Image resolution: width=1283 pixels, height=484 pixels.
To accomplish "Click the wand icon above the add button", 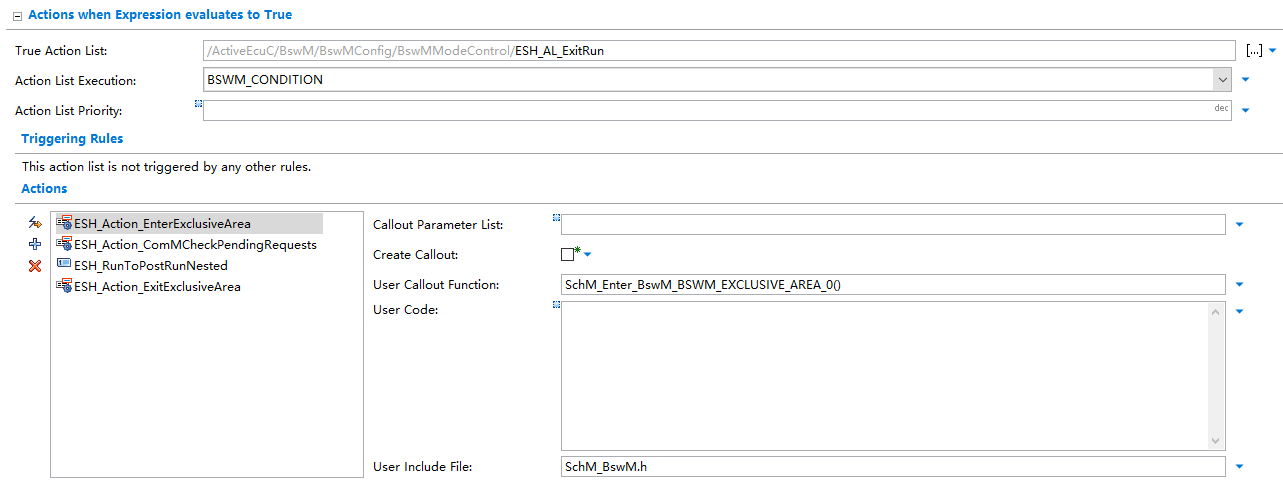I will point(35,223).
